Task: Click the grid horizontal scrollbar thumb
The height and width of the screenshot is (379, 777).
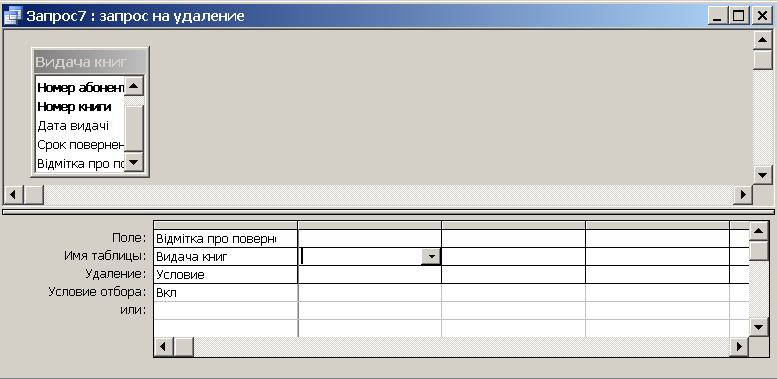Action: click(183, 346)
